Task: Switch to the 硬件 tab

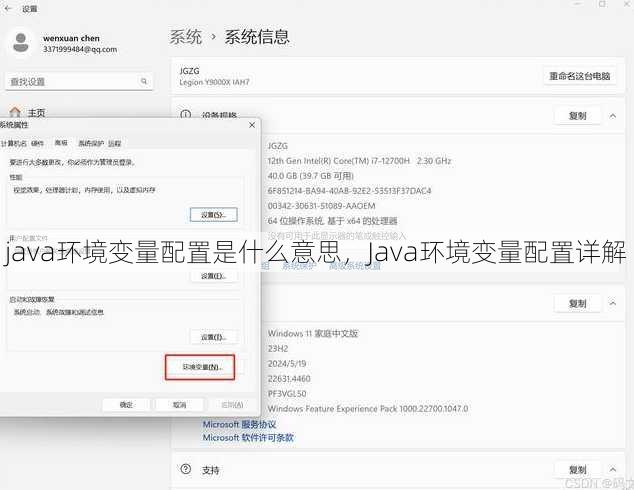Action: (x=37, y=143)
